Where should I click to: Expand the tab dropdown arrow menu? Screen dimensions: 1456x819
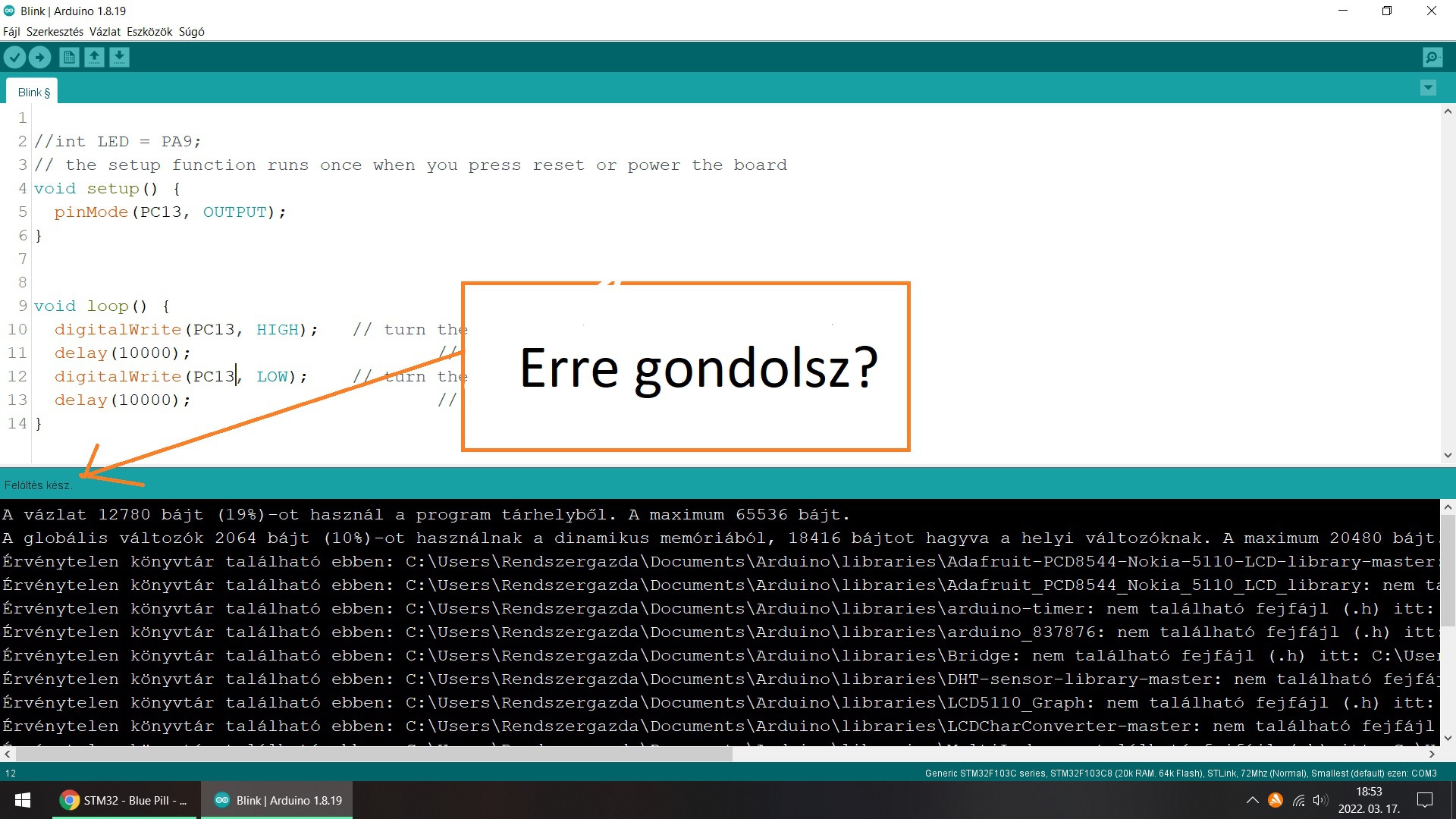(1428, 88)
